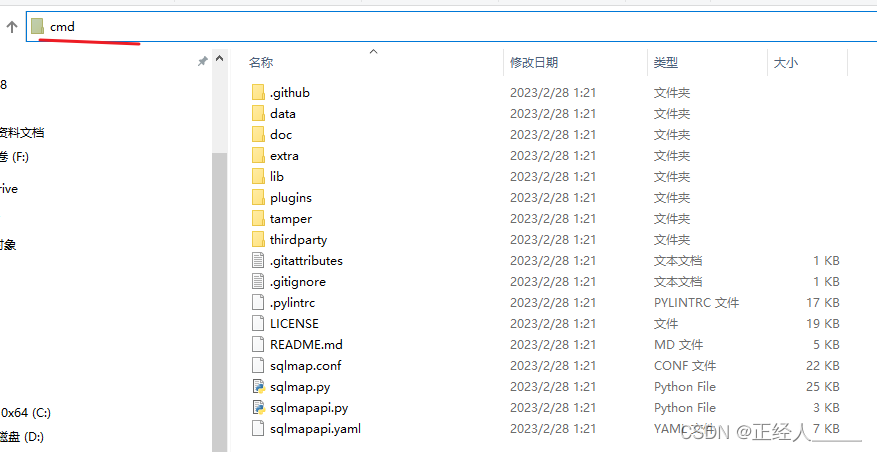877x452 pixels.
Task: Select the README.md file
Action: [x=306, y=345]
